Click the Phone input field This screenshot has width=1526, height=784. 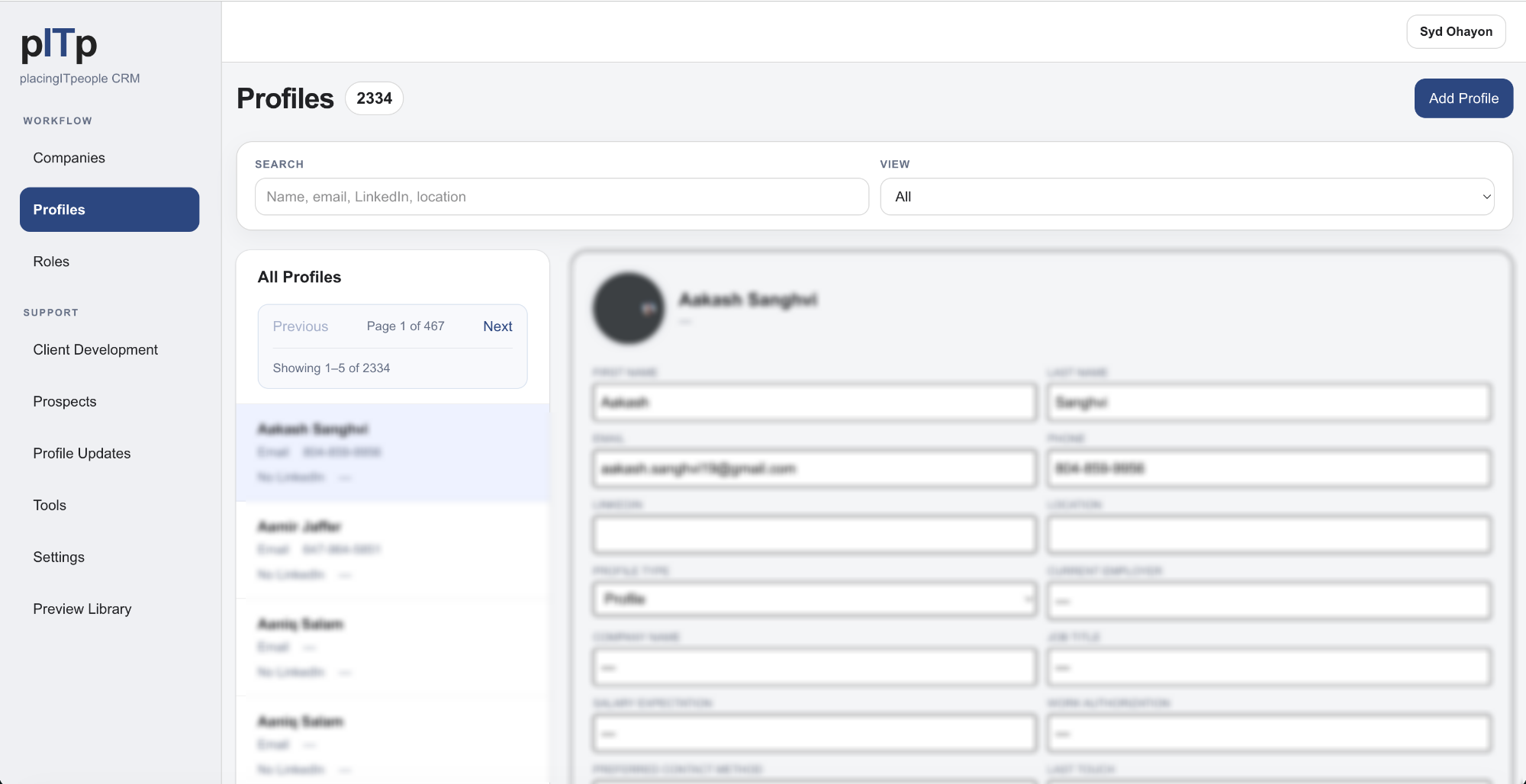(x=1269, y=469)
